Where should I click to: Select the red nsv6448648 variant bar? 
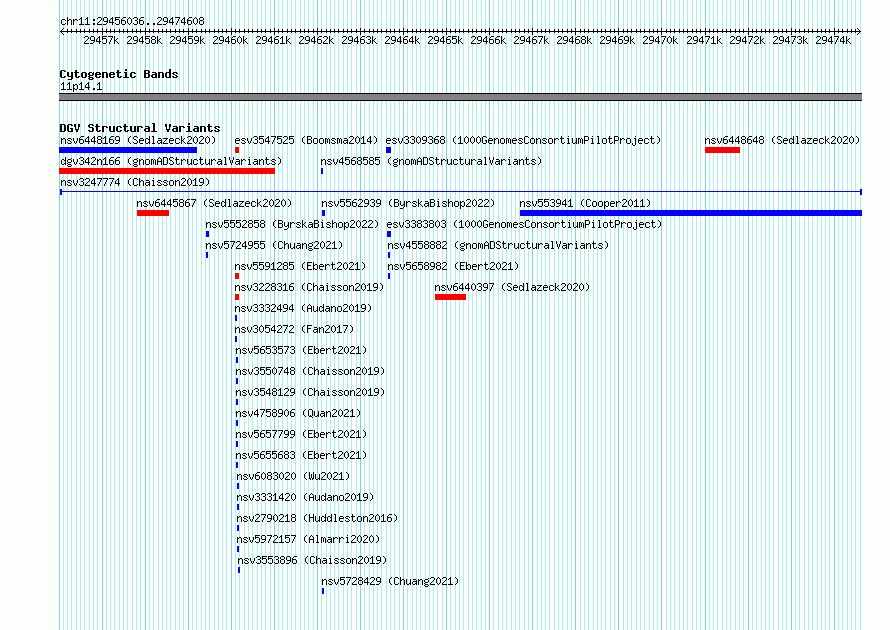(x=722, y=150)
